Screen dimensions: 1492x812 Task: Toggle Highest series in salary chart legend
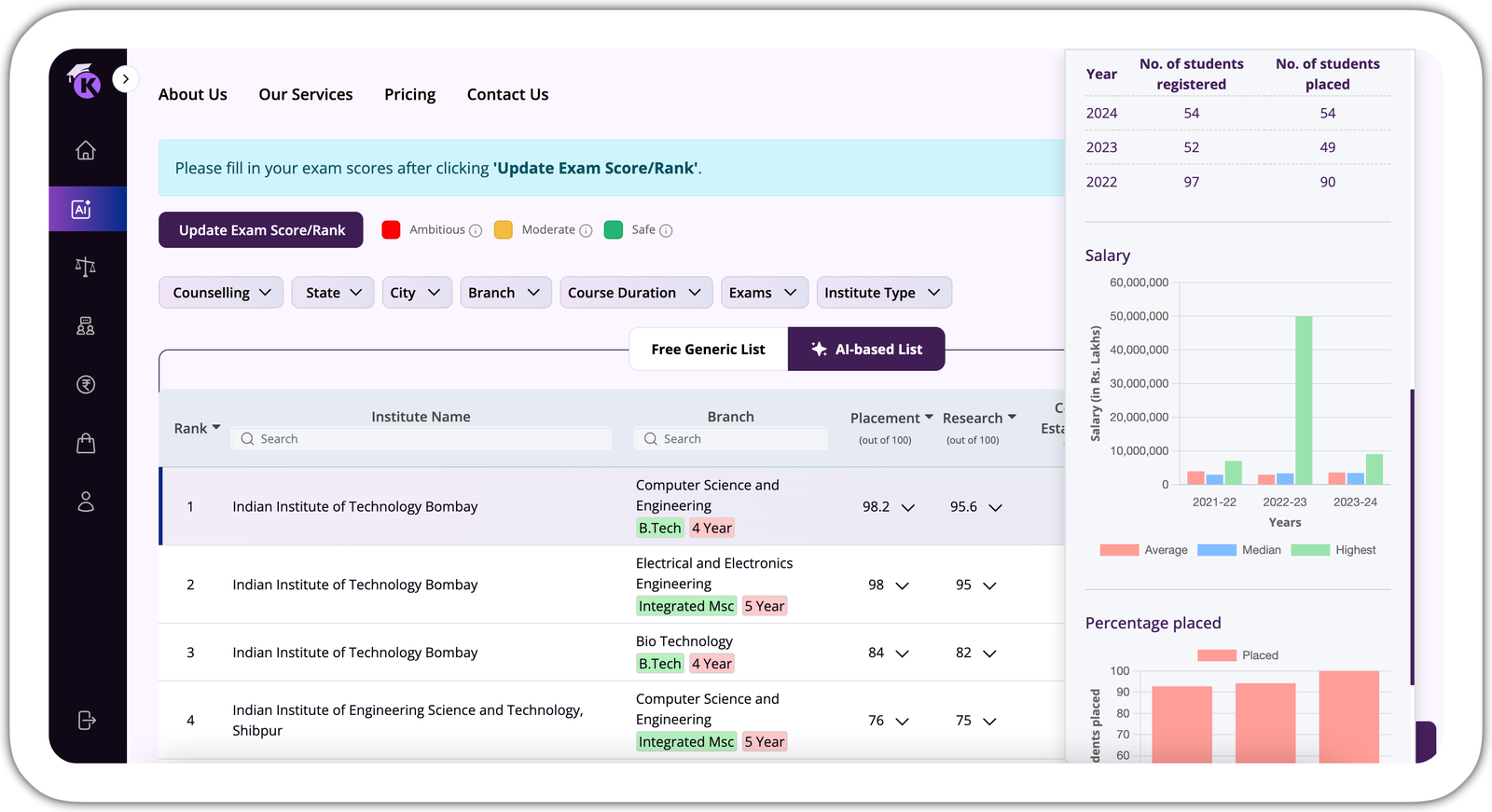[1333, 550]
